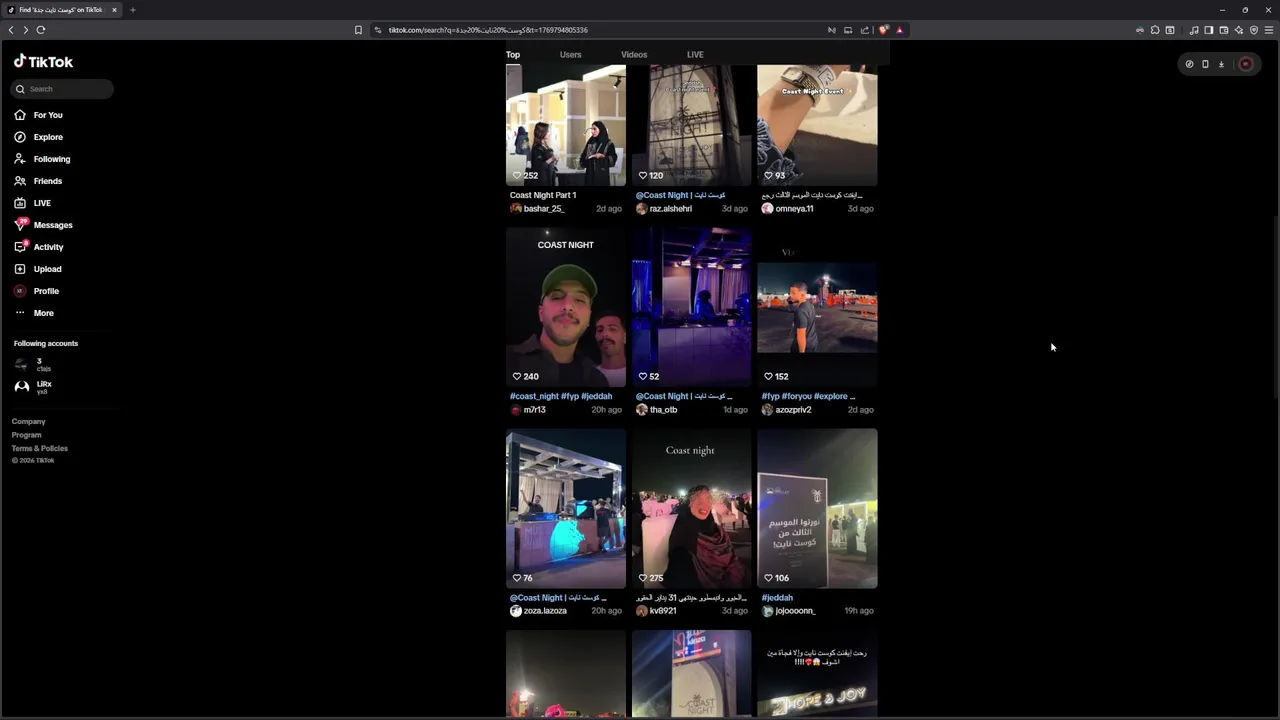The width and height of the screenshot is (1280, 720).
Task: Switch to the LIVE results tab
Action: 695,55
